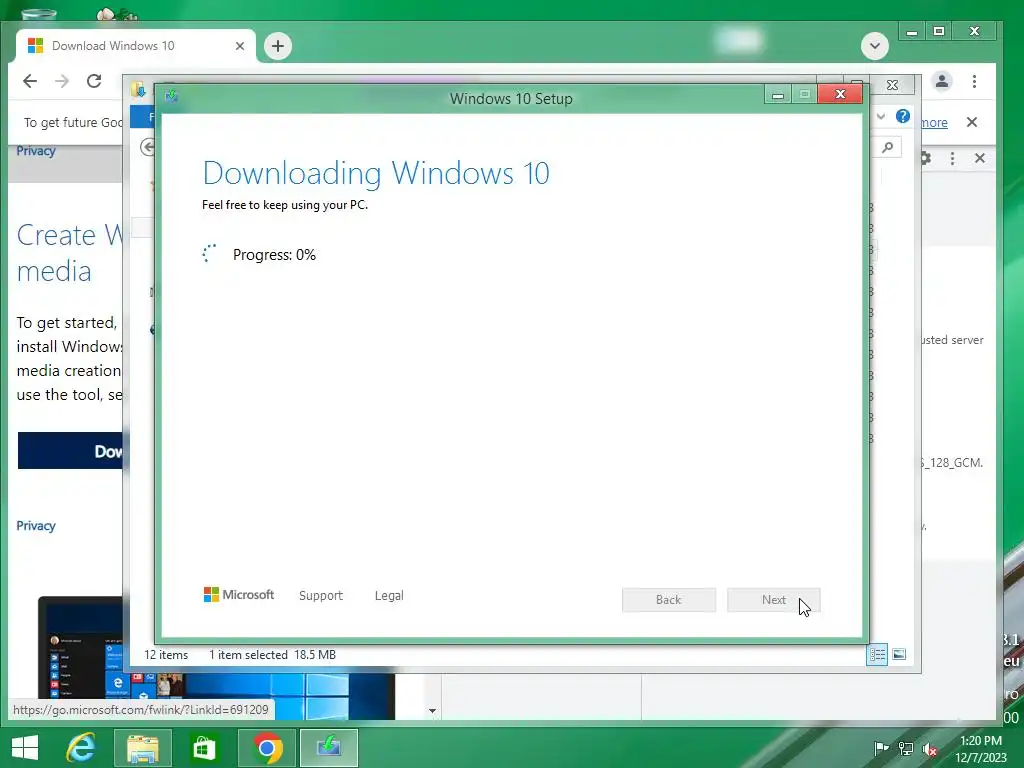
Task: Close the Windows 10 Setup window
Action: coord(840,95)
